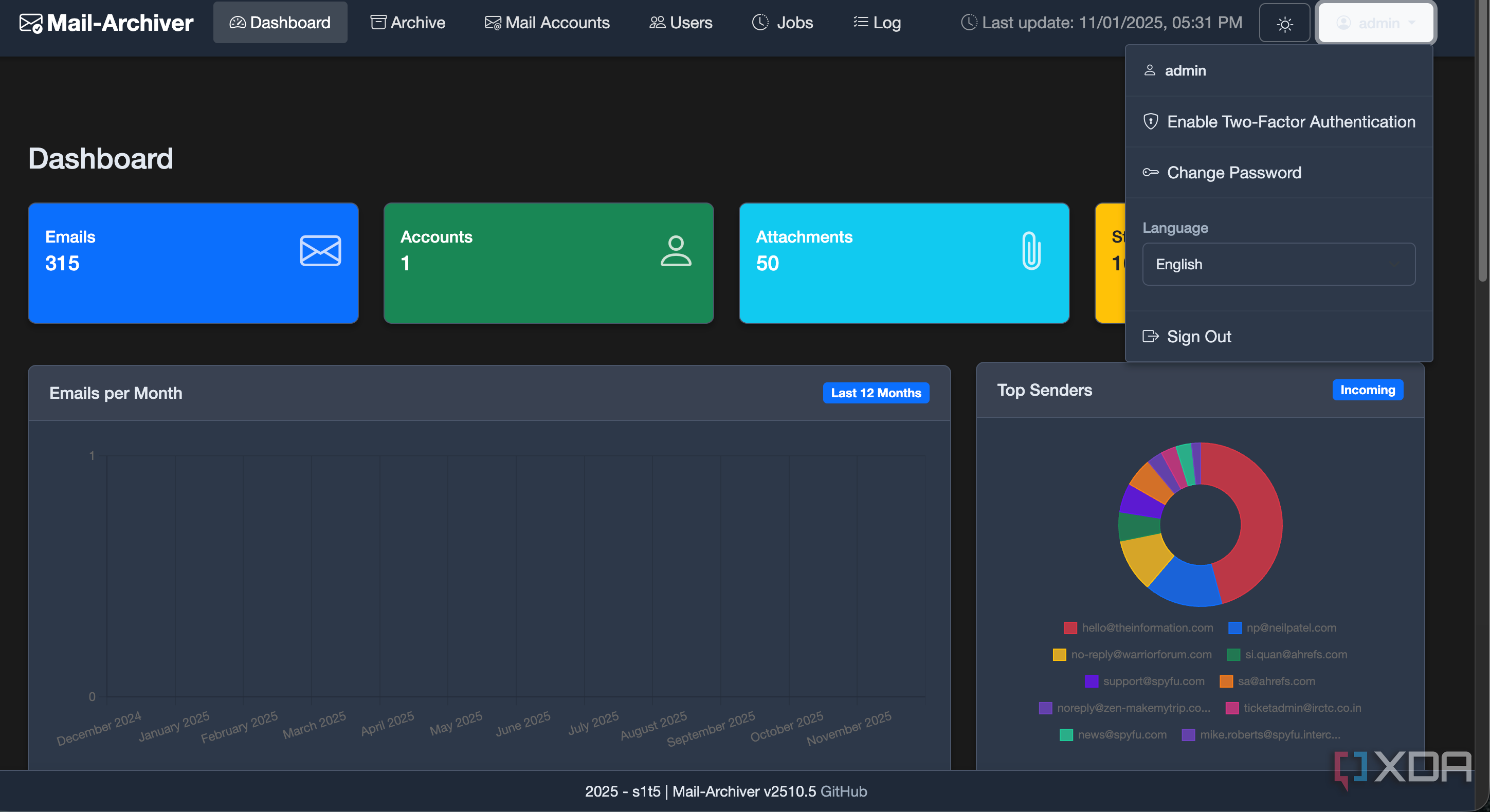
Task: Open the Users page
Action: (681, 23)
